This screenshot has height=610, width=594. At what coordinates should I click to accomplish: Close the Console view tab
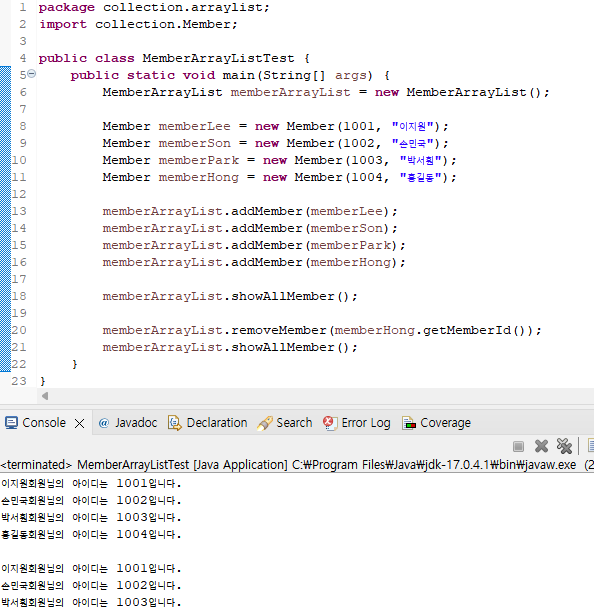coord(79,423)
